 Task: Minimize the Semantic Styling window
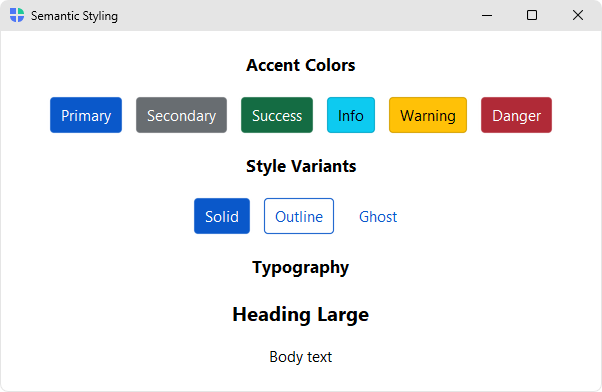(x=487, y=15)
